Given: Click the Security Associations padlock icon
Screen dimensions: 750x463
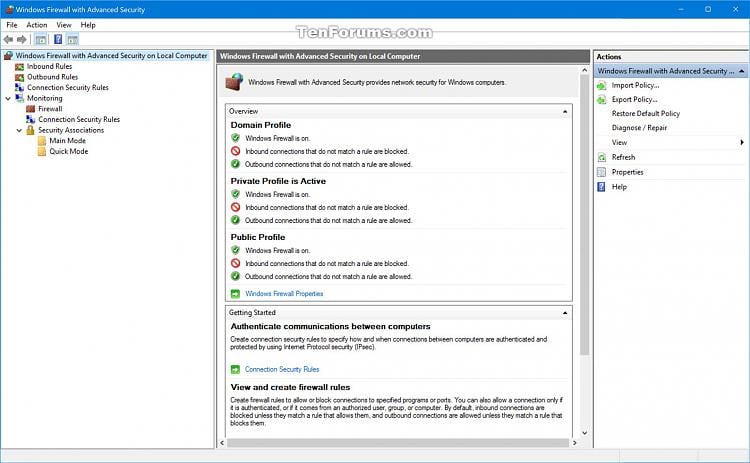Looking at the screenshot, I should pyautogui.click(x=31, y=130).
